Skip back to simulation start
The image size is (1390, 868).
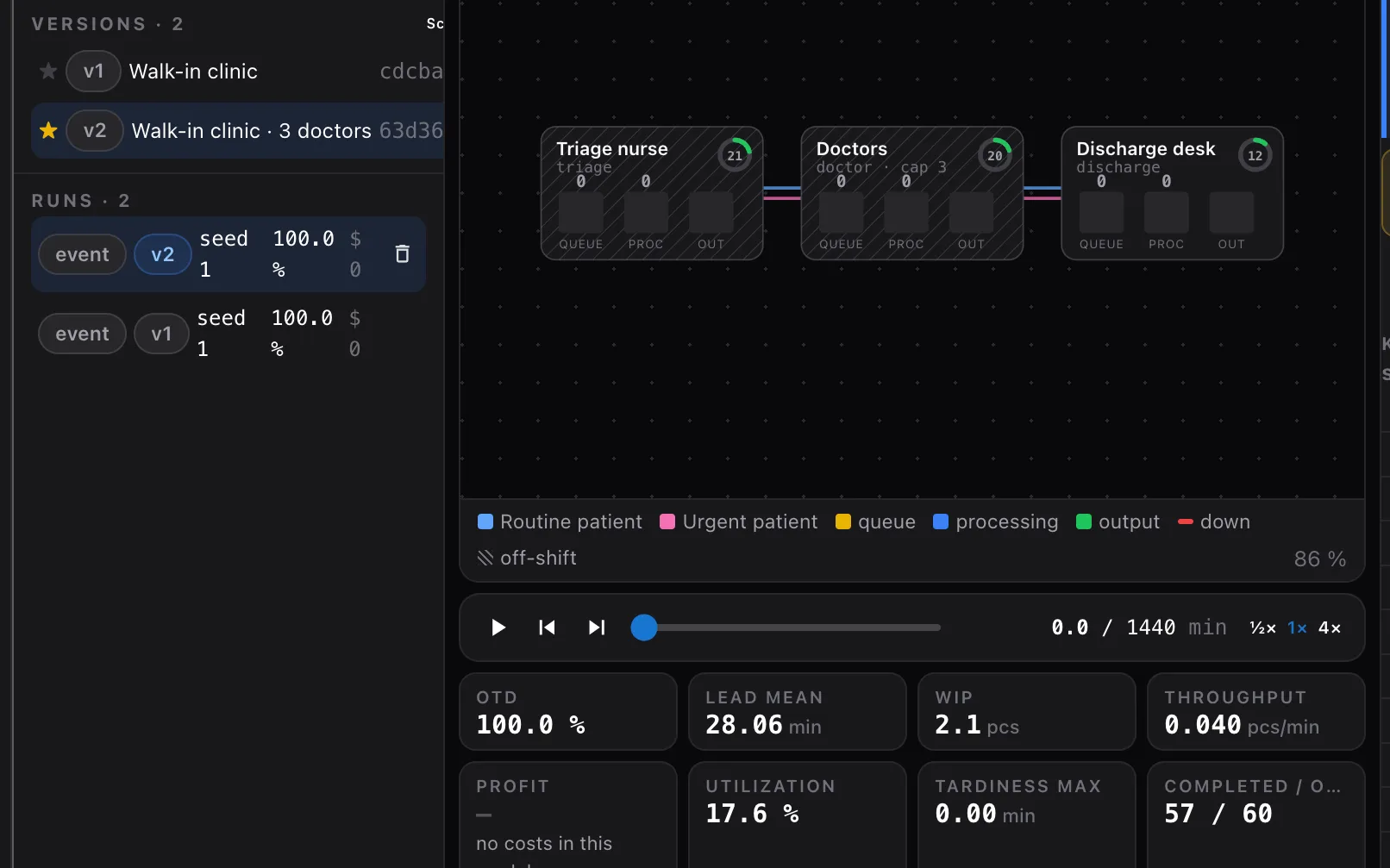tap(547, 628)
